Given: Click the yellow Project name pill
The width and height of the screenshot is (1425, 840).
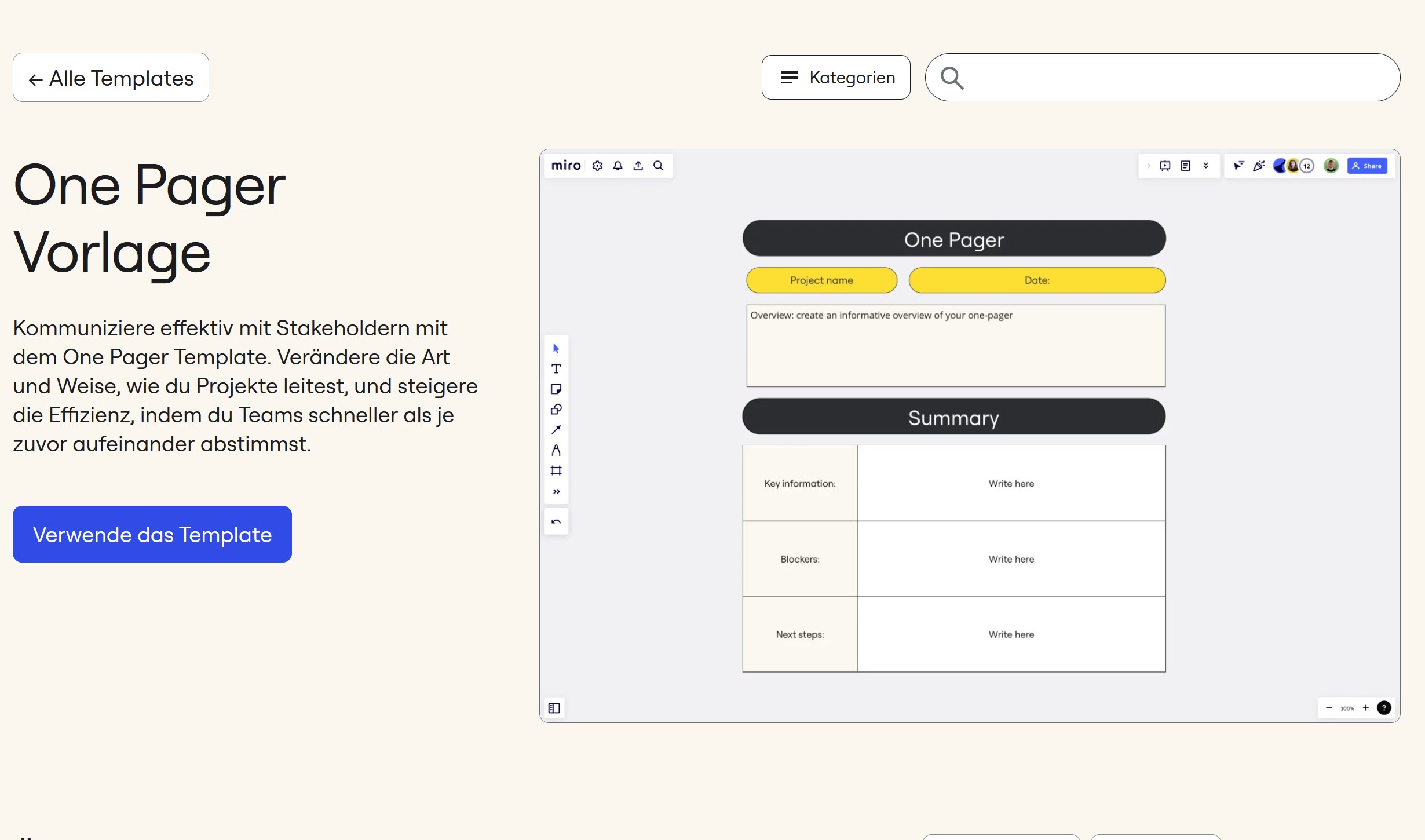Looking at the screenshot, I should pos(821,280).
